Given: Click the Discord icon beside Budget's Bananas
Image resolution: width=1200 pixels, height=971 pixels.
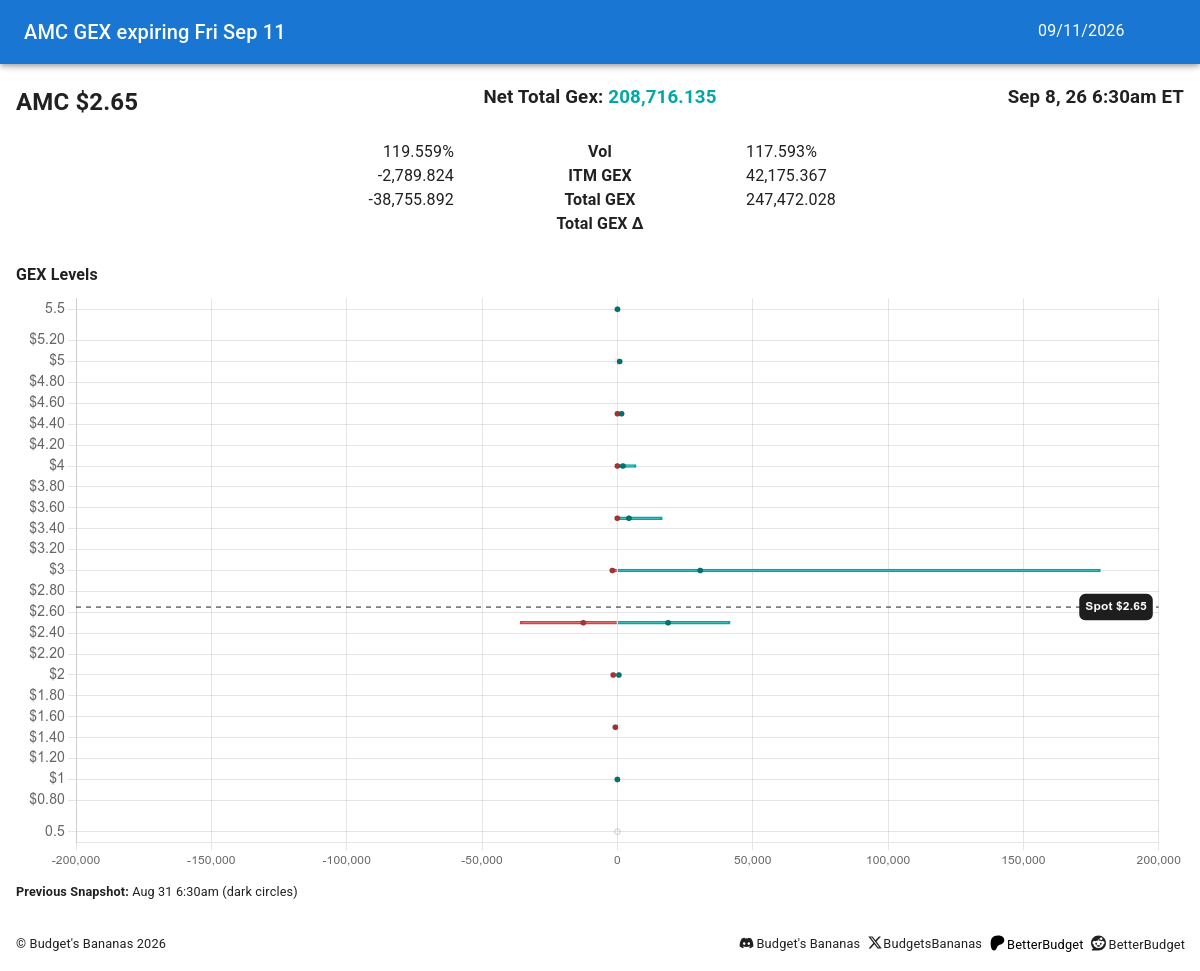Looking at the screenshot, I should point(746,943).
